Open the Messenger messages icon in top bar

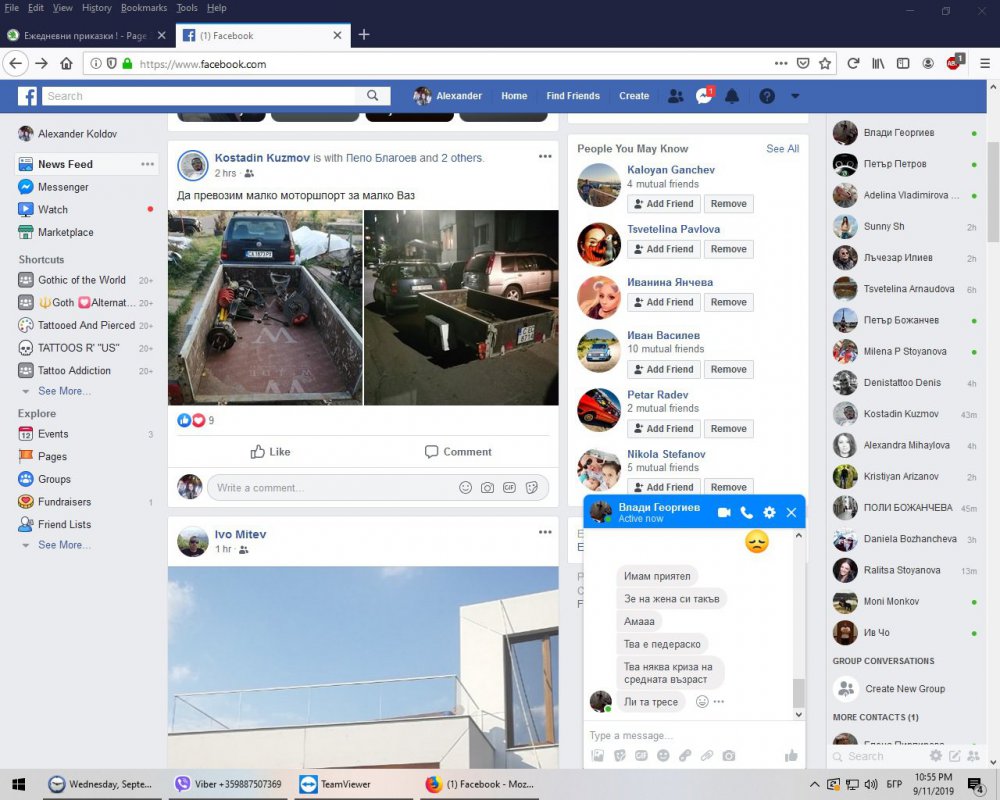click(704, 96)
